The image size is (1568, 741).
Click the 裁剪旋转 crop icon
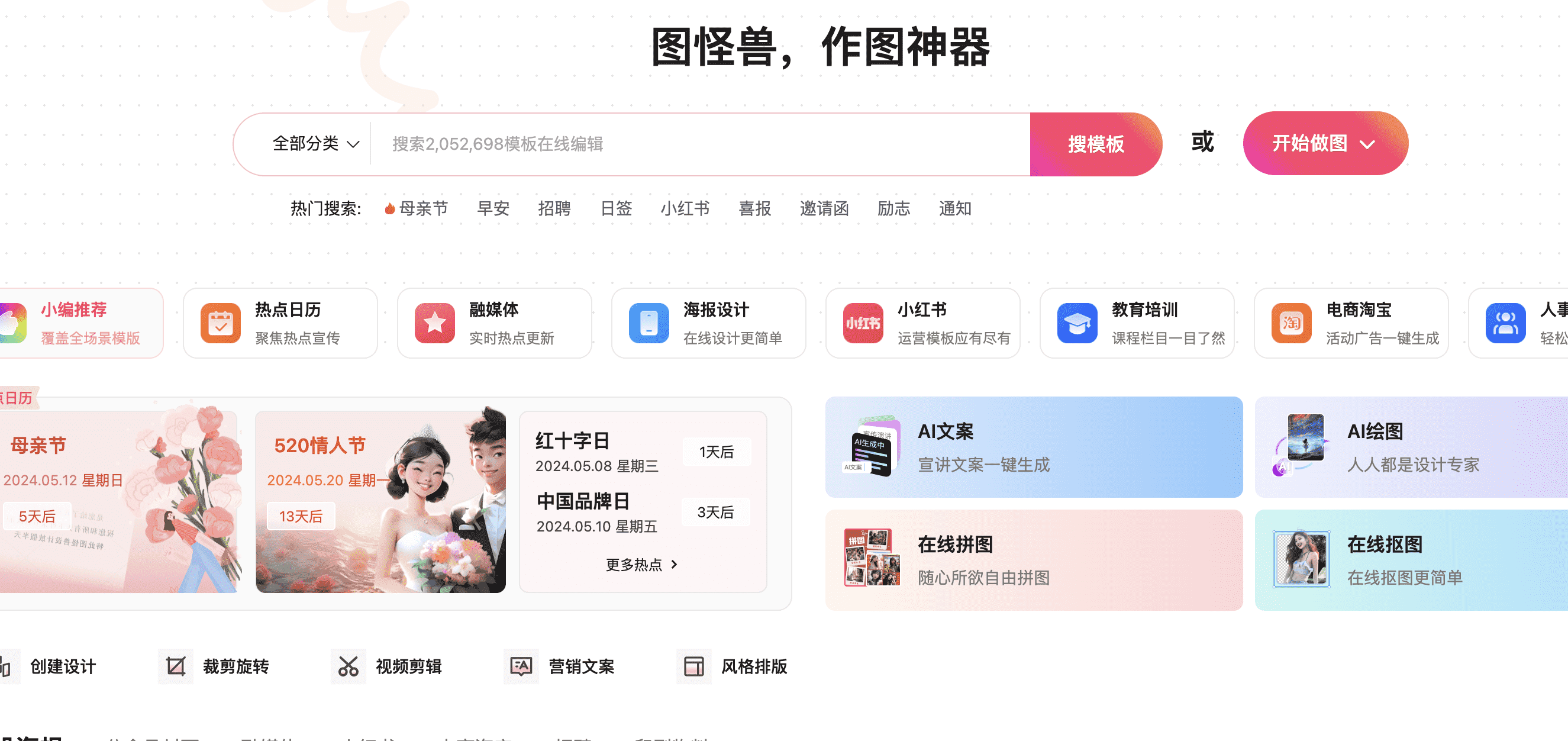(176, 666)
